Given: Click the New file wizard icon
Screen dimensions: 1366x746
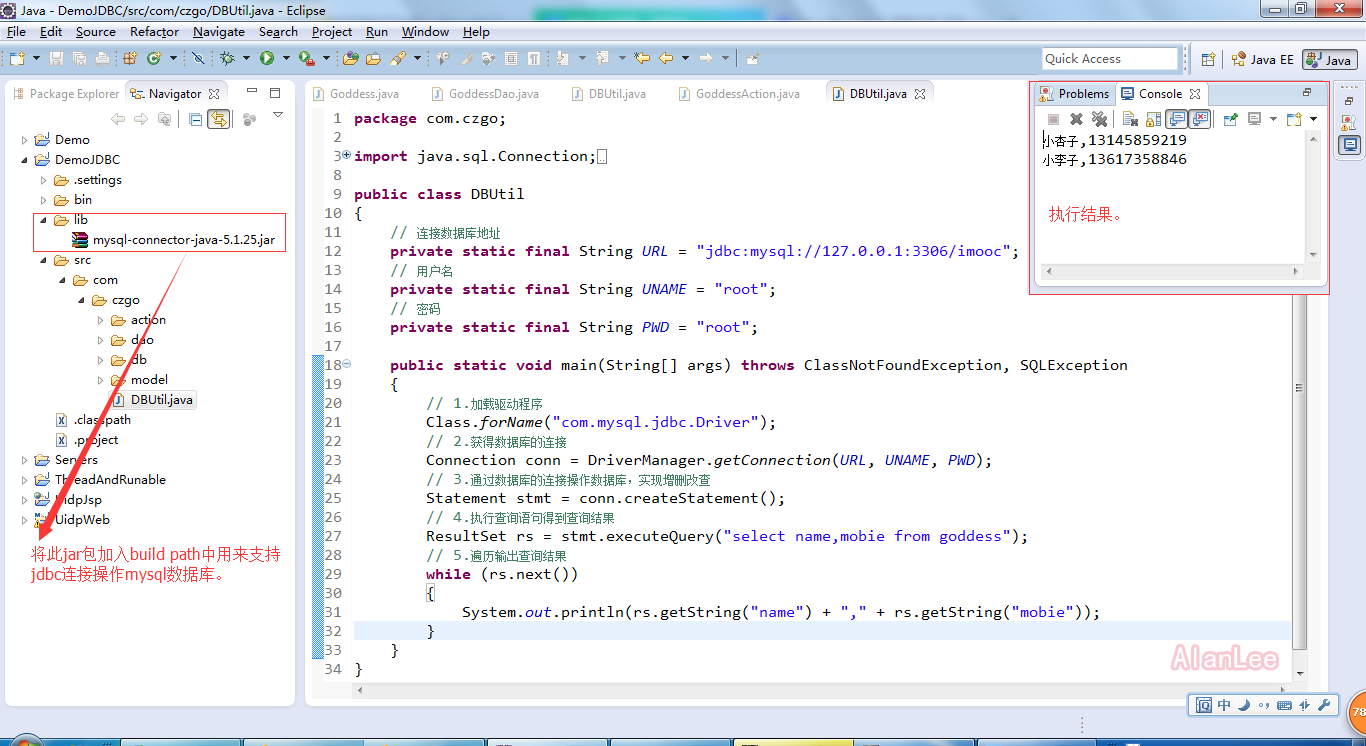Looking at the screenshot, I should tap(17, 58).
